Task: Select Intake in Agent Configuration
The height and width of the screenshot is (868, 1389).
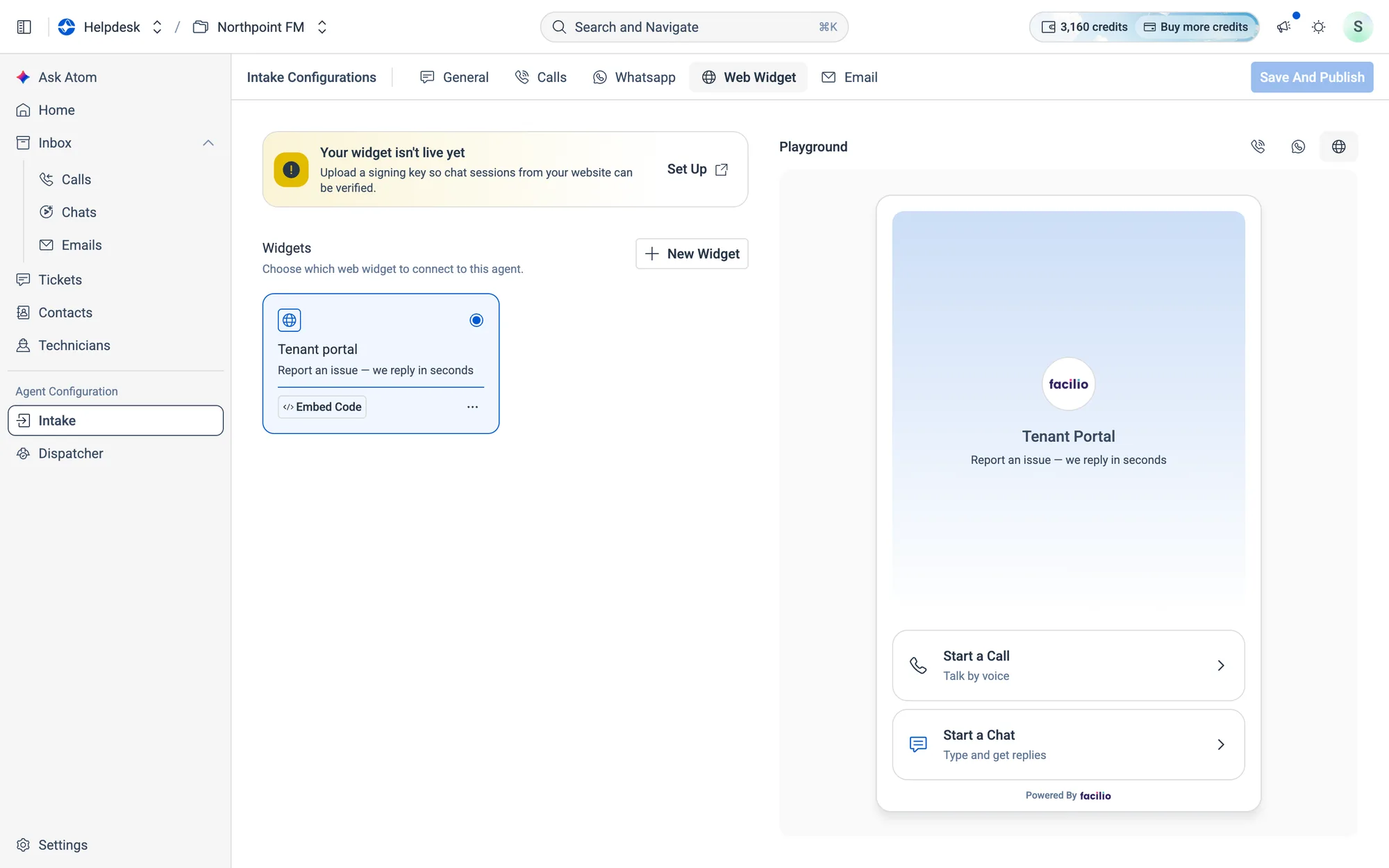Action: tap(115, 421)
